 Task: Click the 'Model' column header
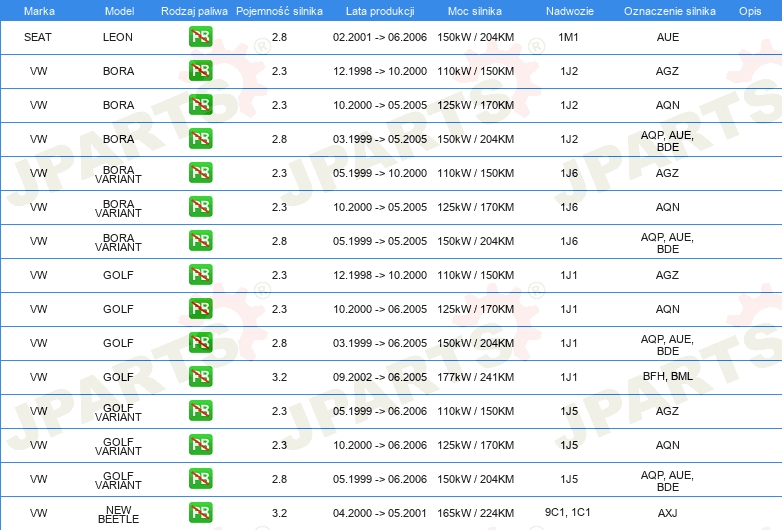coord(119,11)
